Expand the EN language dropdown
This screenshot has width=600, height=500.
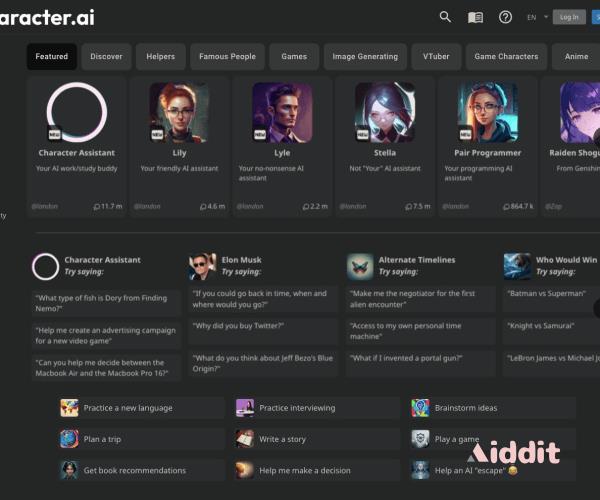point(537,17)
